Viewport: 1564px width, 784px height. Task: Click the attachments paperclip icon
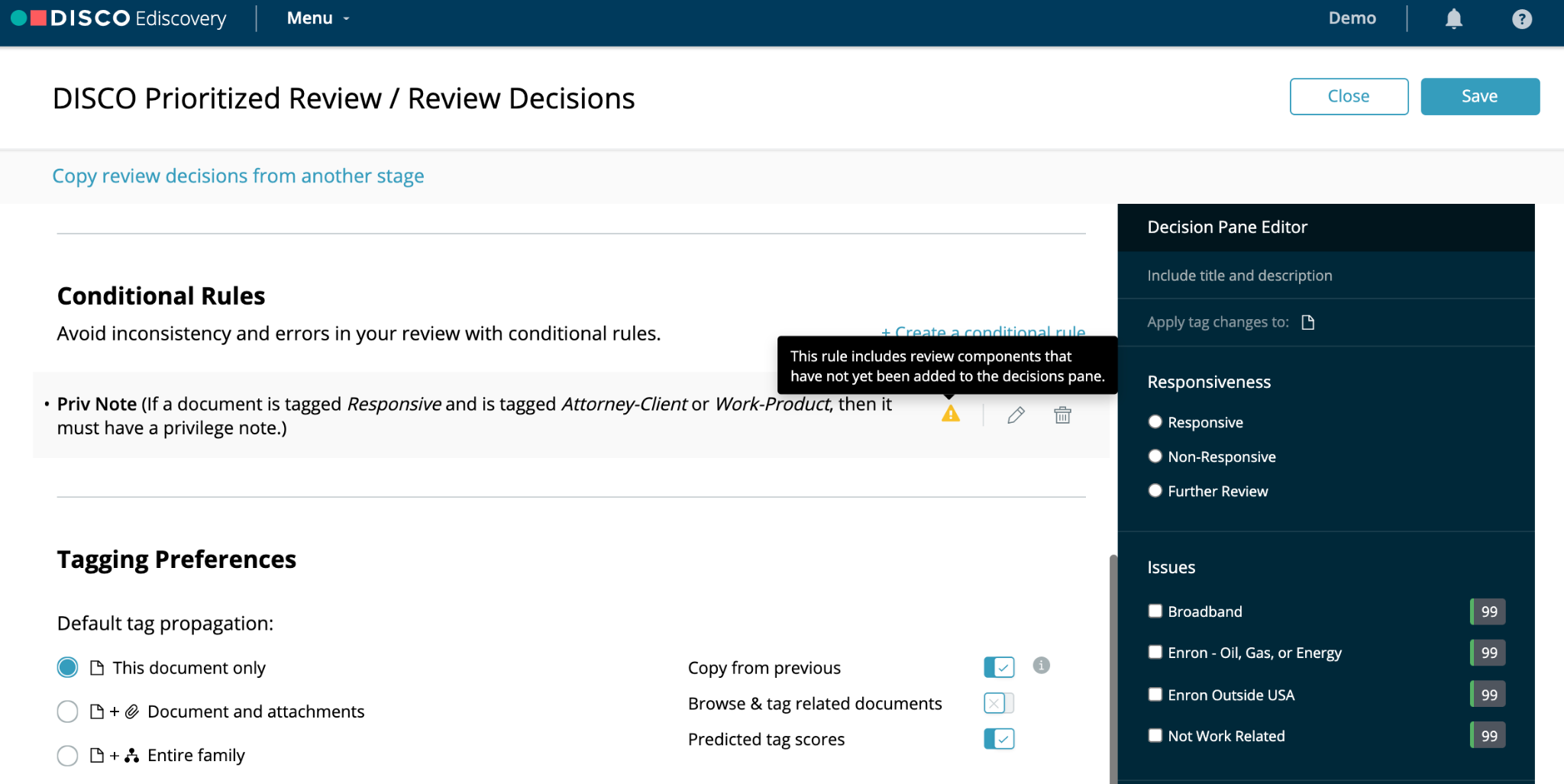(132, 711)
